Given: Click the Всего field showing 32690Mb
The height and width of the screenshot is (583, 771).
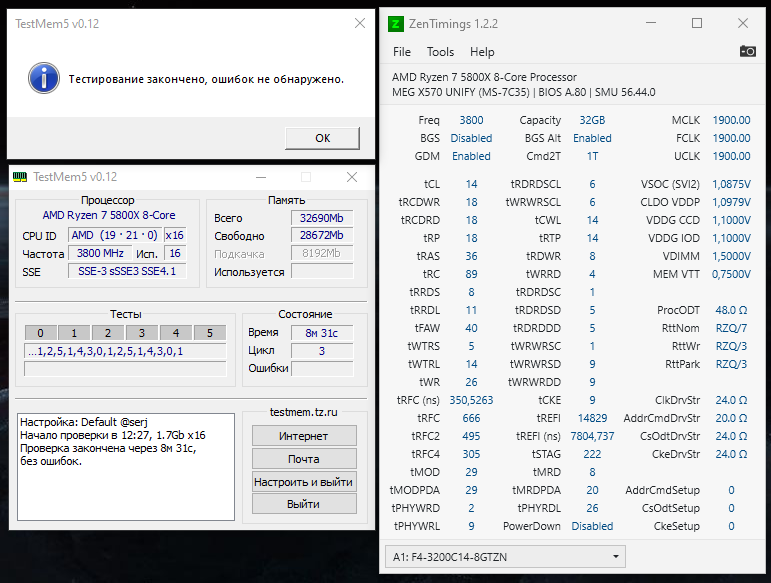Looking at the screenshot, I should tap(322, 218).
